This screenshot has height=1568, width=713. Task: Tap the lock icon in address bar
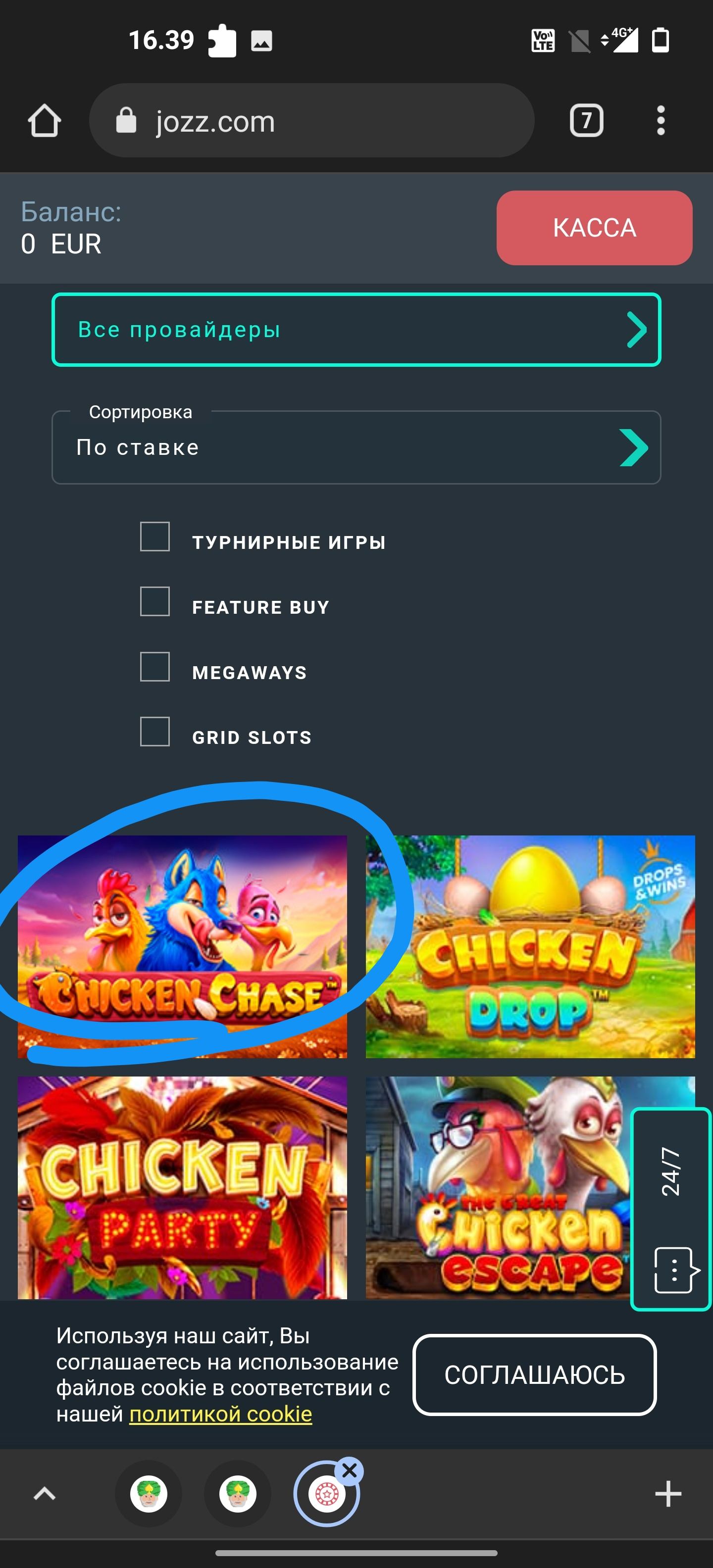[126, 121]
